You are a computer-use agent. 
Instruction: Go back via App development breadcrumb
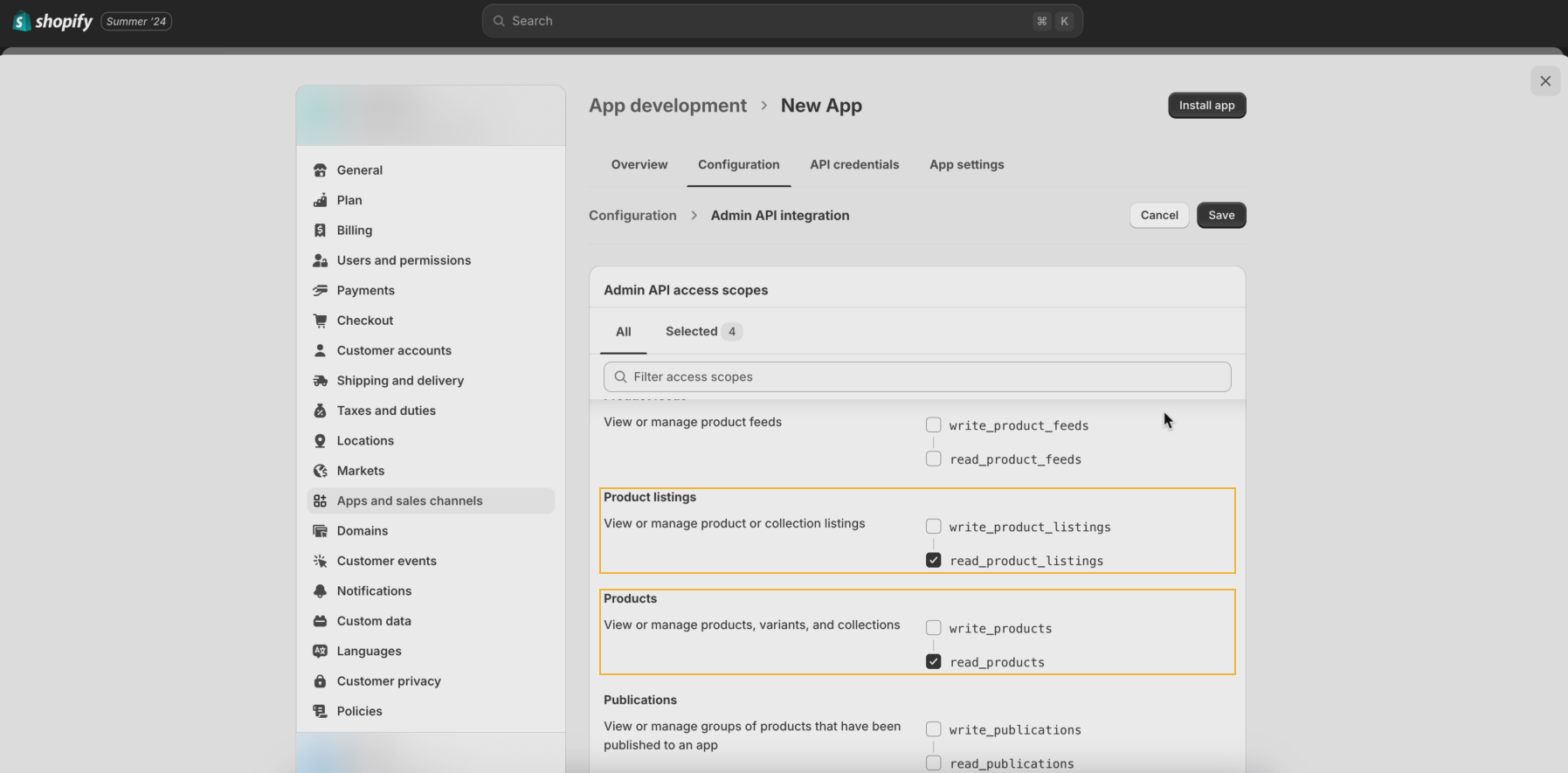[x=668, y=106]
